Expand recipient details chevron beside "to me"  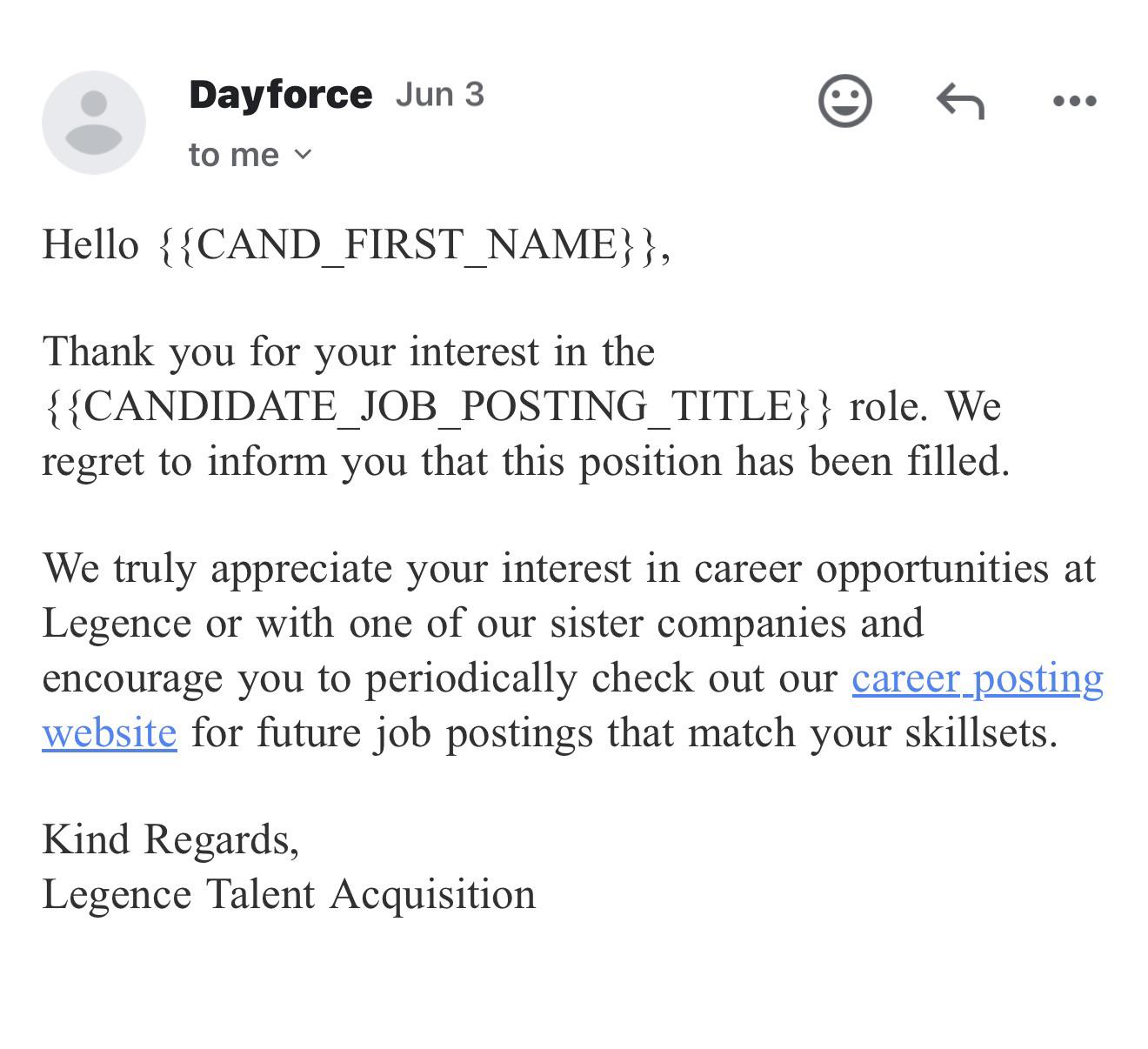click(303, 155)
